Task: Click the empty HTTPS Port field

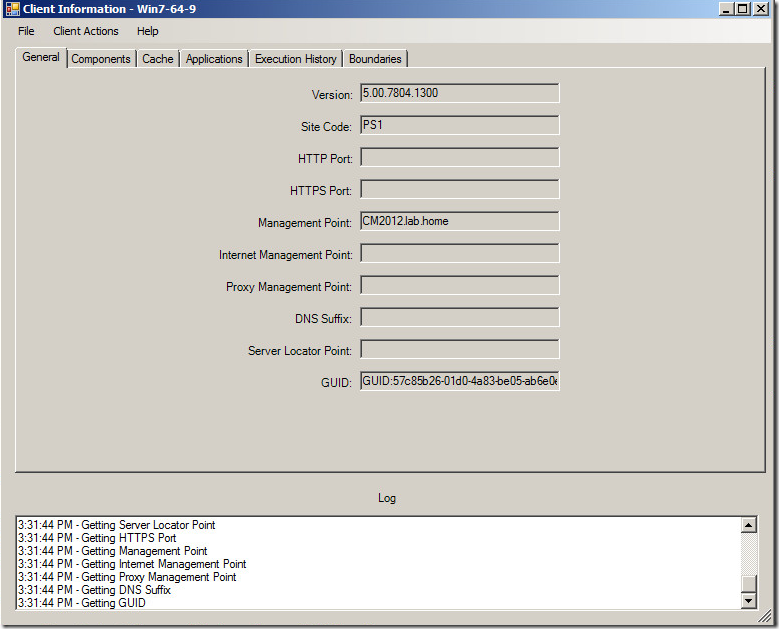Action: point(460,189)
